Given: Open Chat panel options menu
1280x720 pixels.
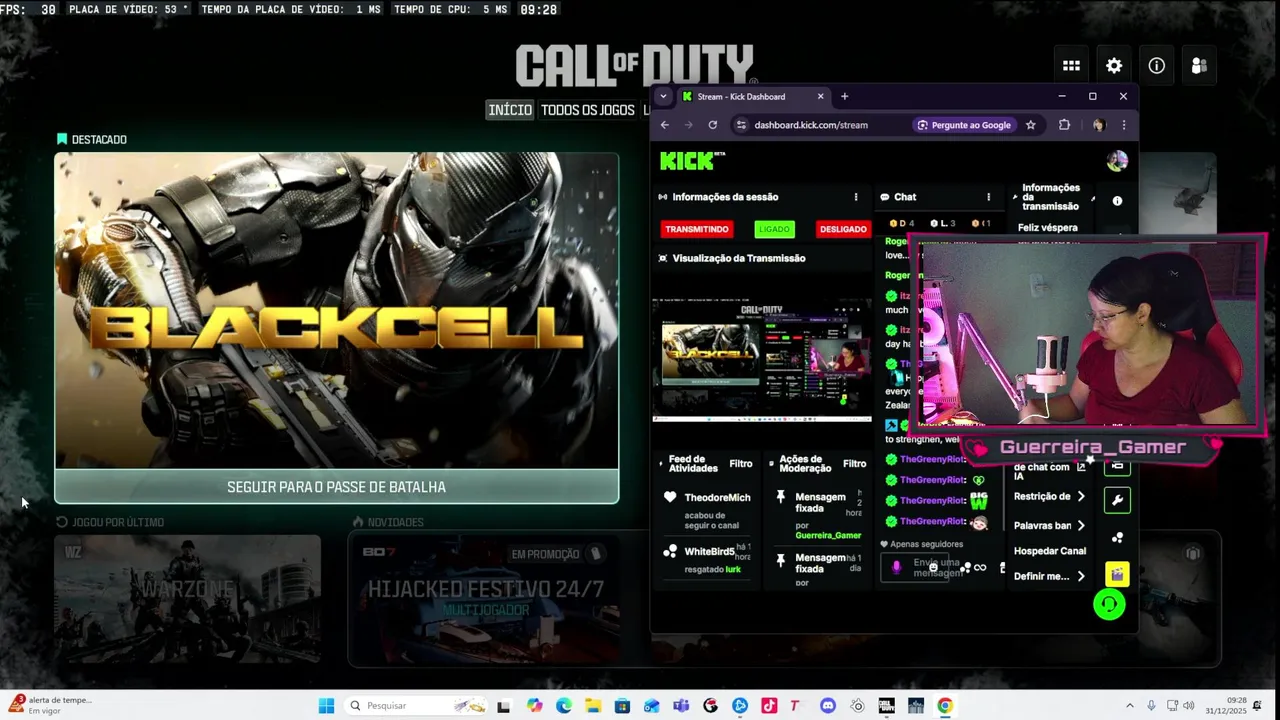Looking at the screenshot, I should click(989, 197).
